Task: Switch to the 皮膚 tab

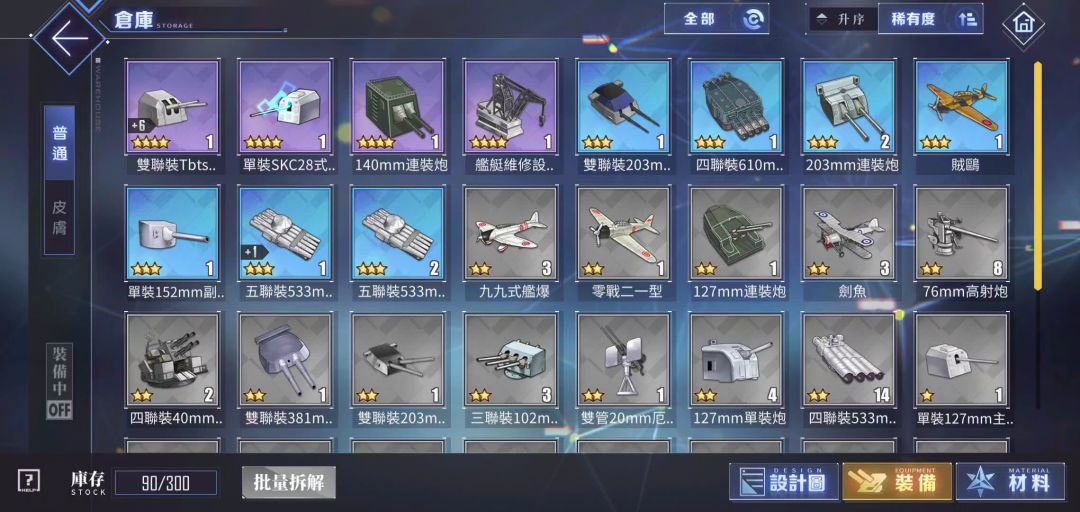Action: click(60, 218)
